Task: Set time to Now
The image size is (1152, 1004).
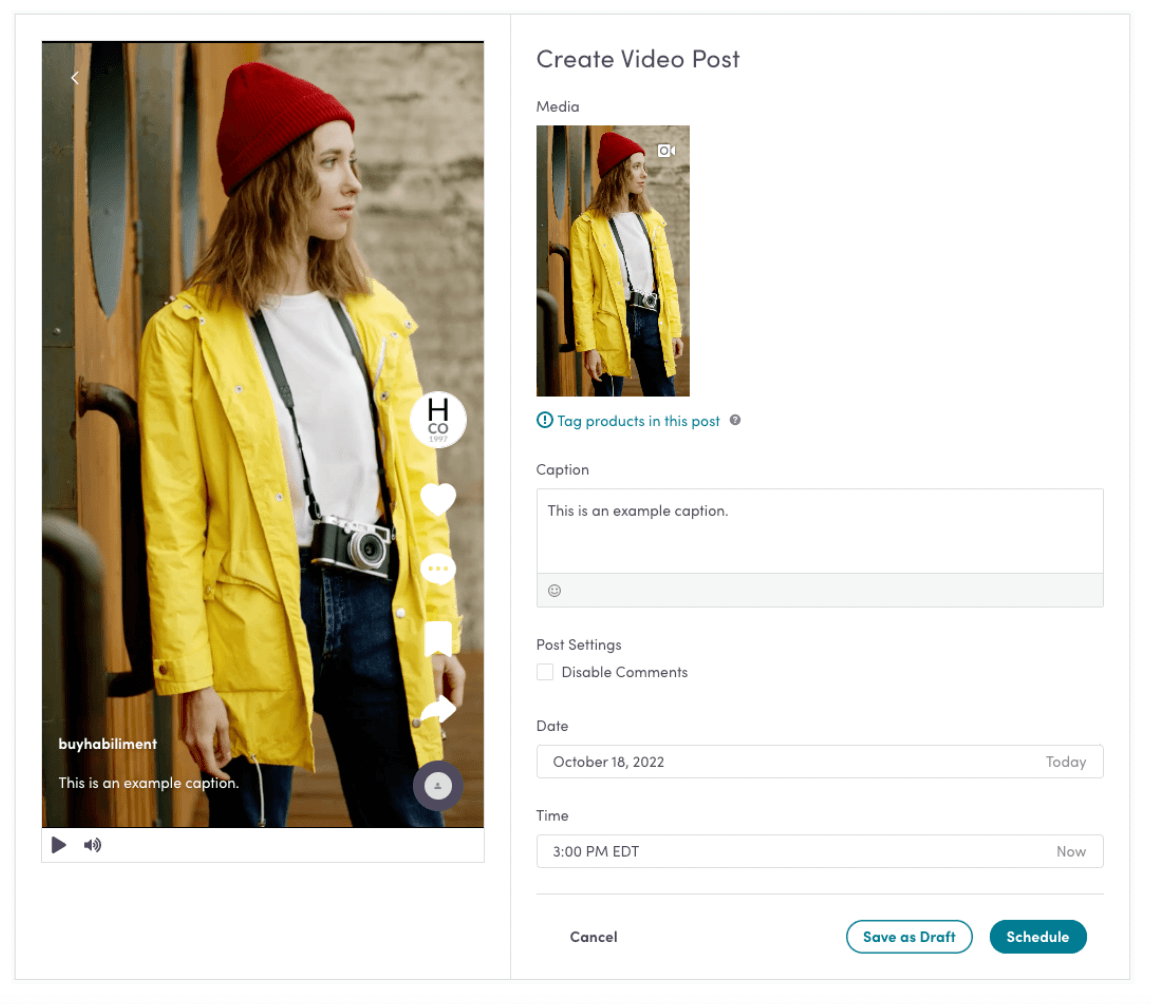Action: [1071, 851]
